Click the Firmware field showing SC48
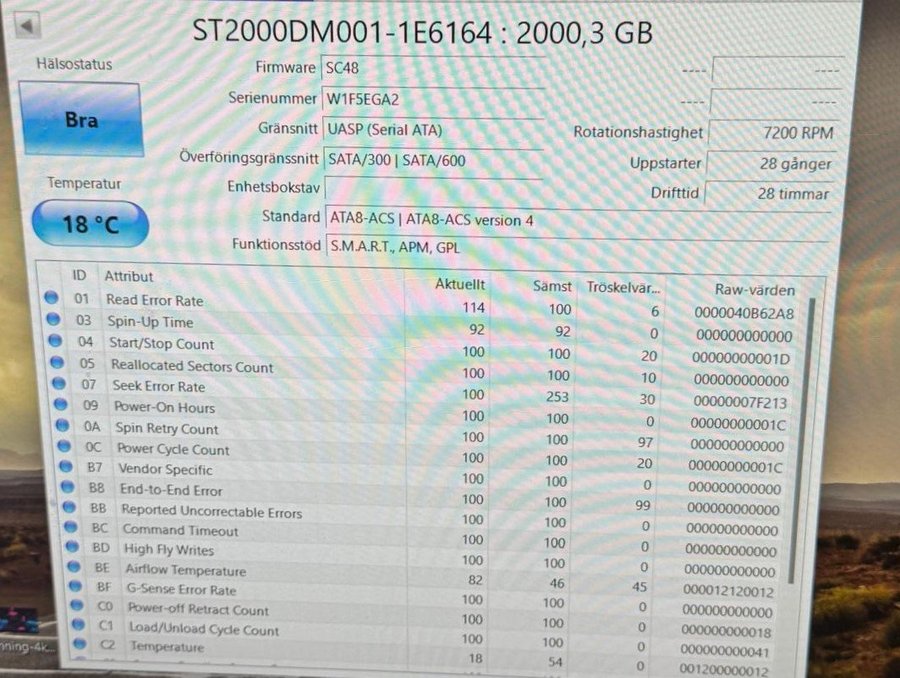The height and width of the screenshot is (678, 900). (x=432, y=69)
